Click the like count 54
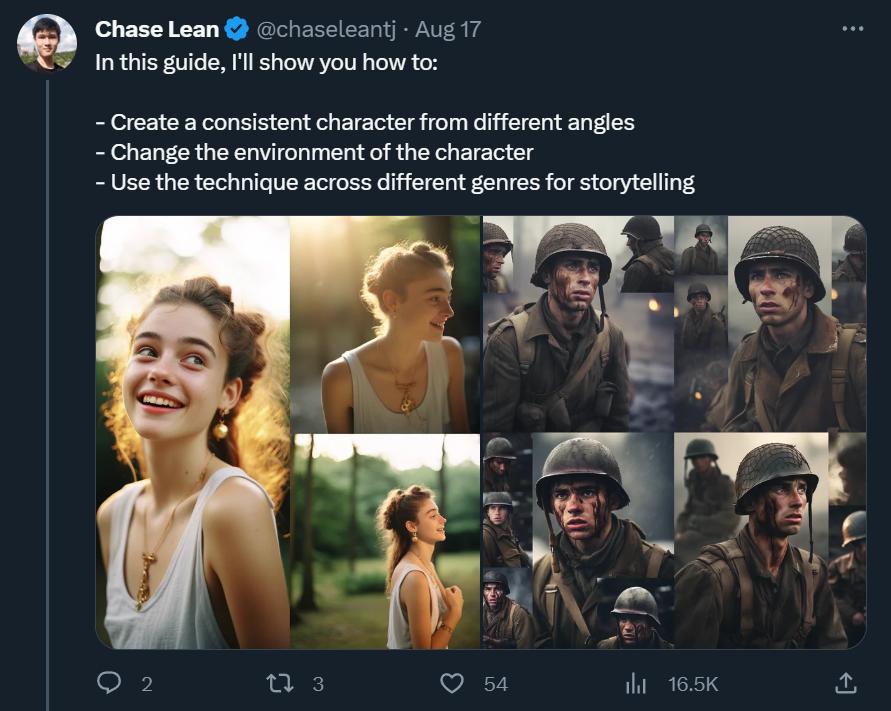 pyautogui.click(x=496, y=684)
